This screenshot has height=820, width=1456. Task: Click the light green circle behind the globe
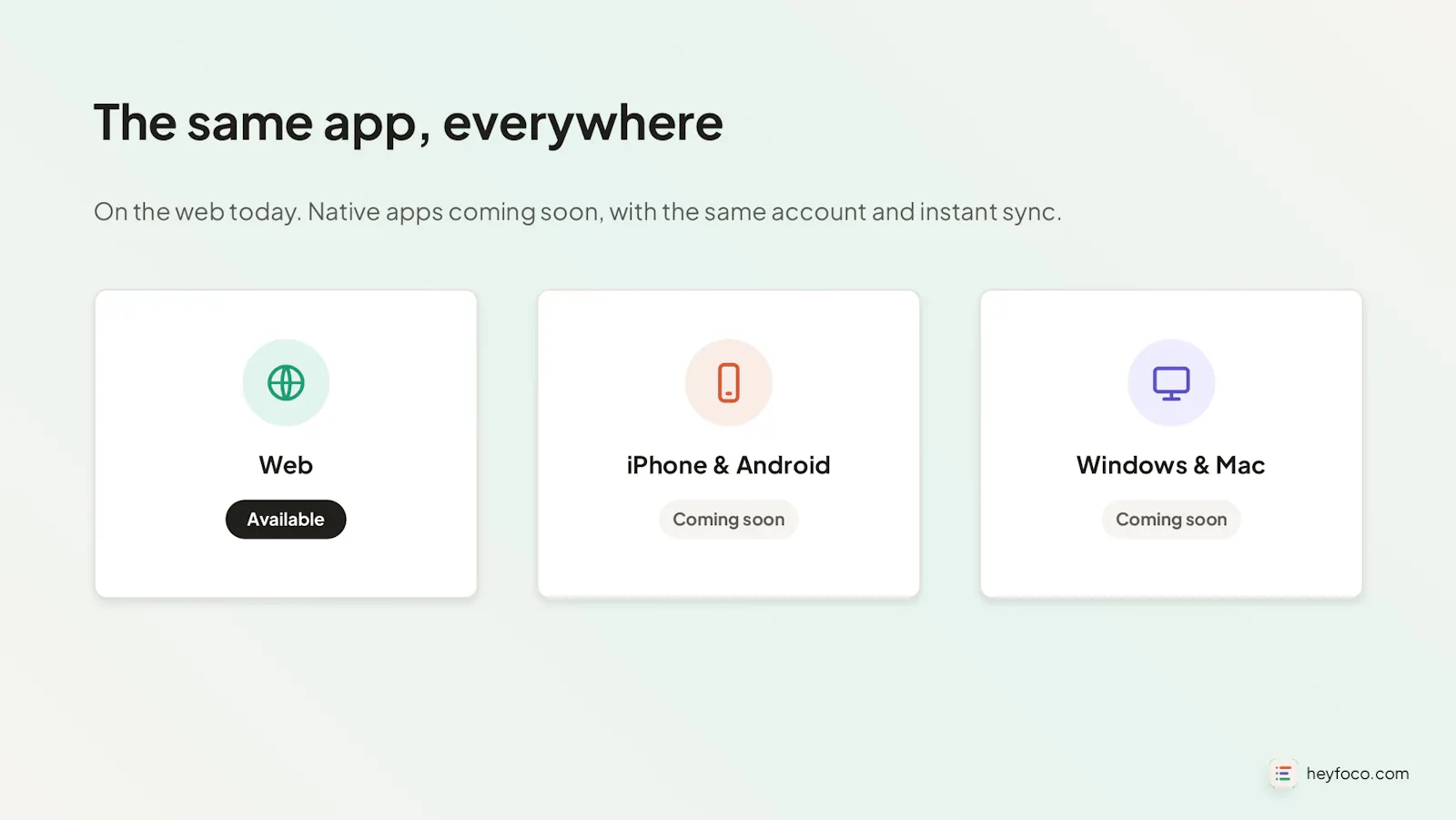coord(286,383)
